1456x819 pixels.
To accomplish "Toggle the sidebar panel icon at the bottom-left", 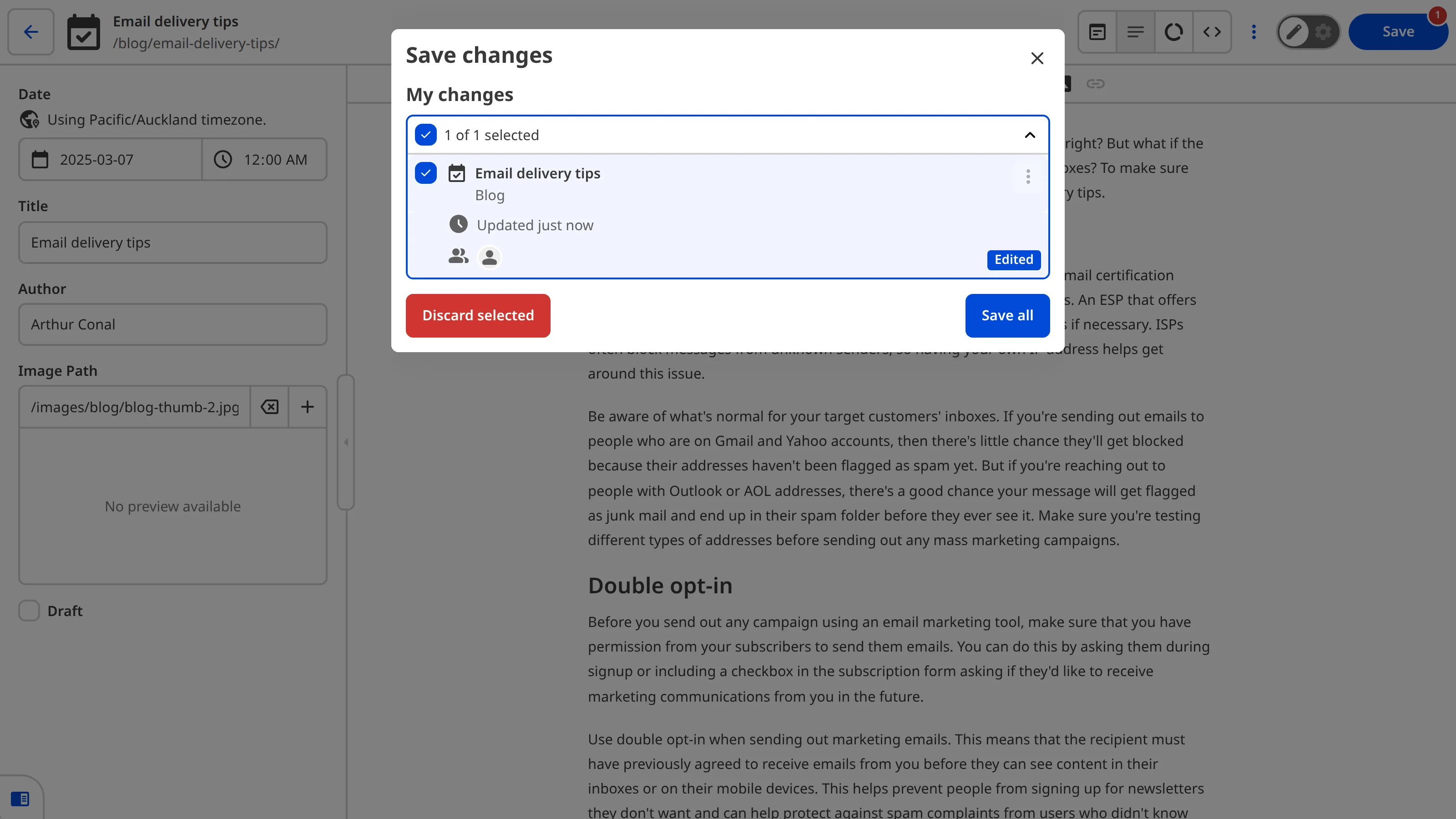I will 20,799.
